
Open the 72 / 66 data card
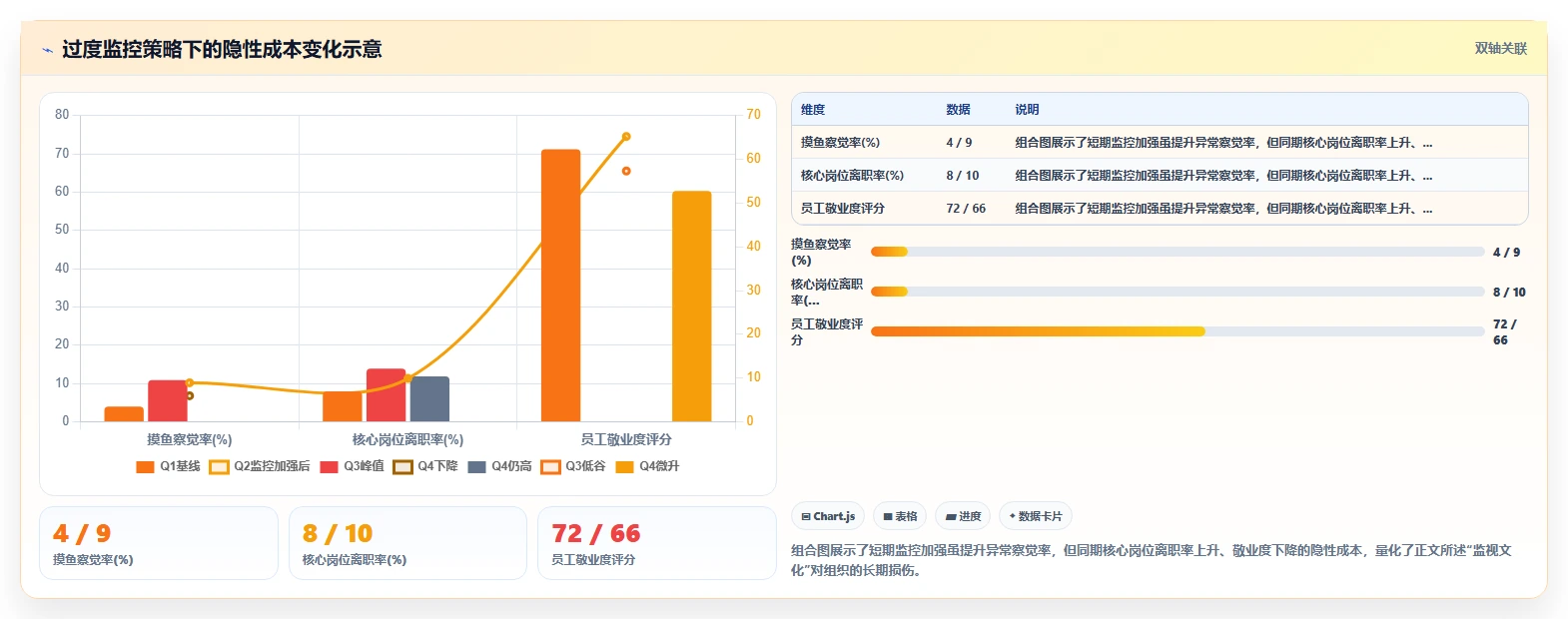(x=657, y=543)
